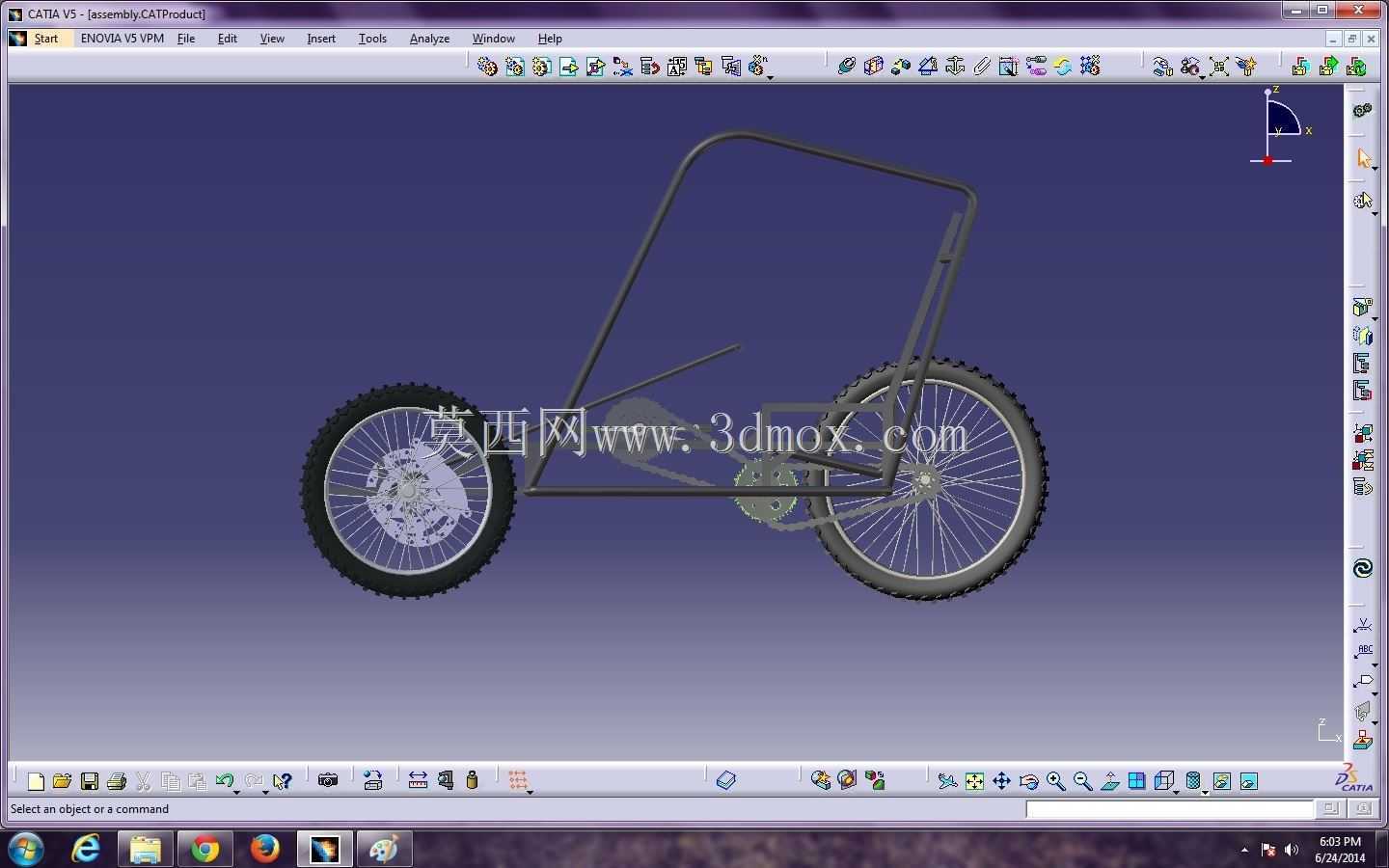Insert a new Component in the assembly

(x=487, y=66)
